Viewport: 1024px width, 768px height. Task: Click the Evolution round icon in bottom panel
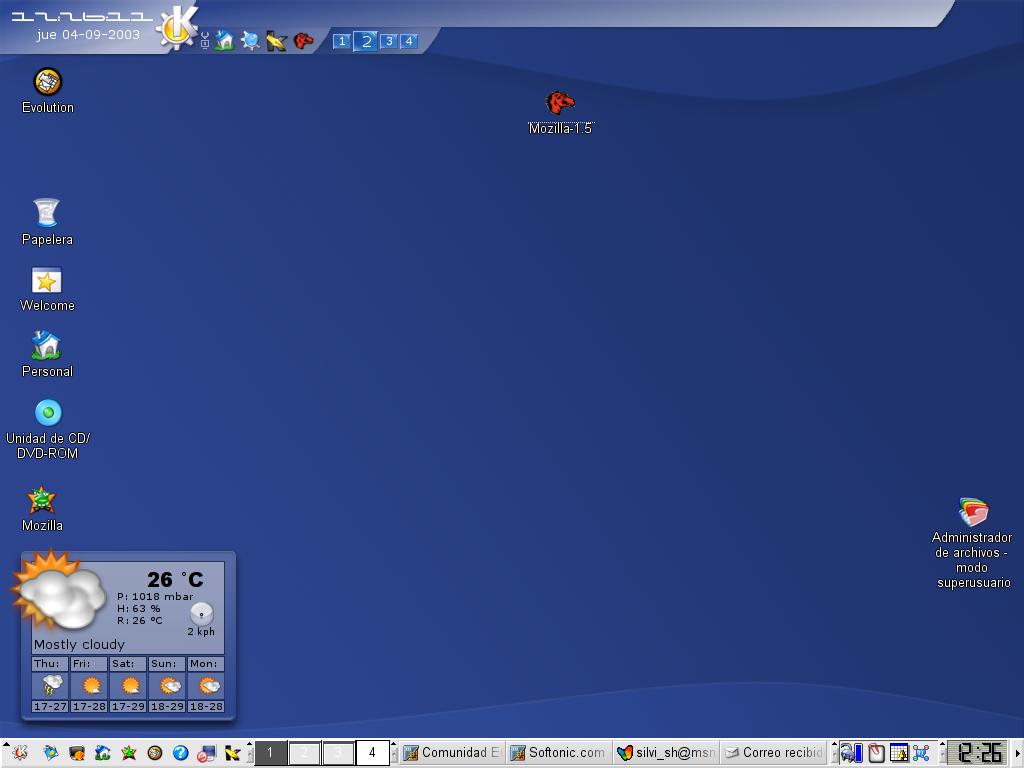[155, 753]
